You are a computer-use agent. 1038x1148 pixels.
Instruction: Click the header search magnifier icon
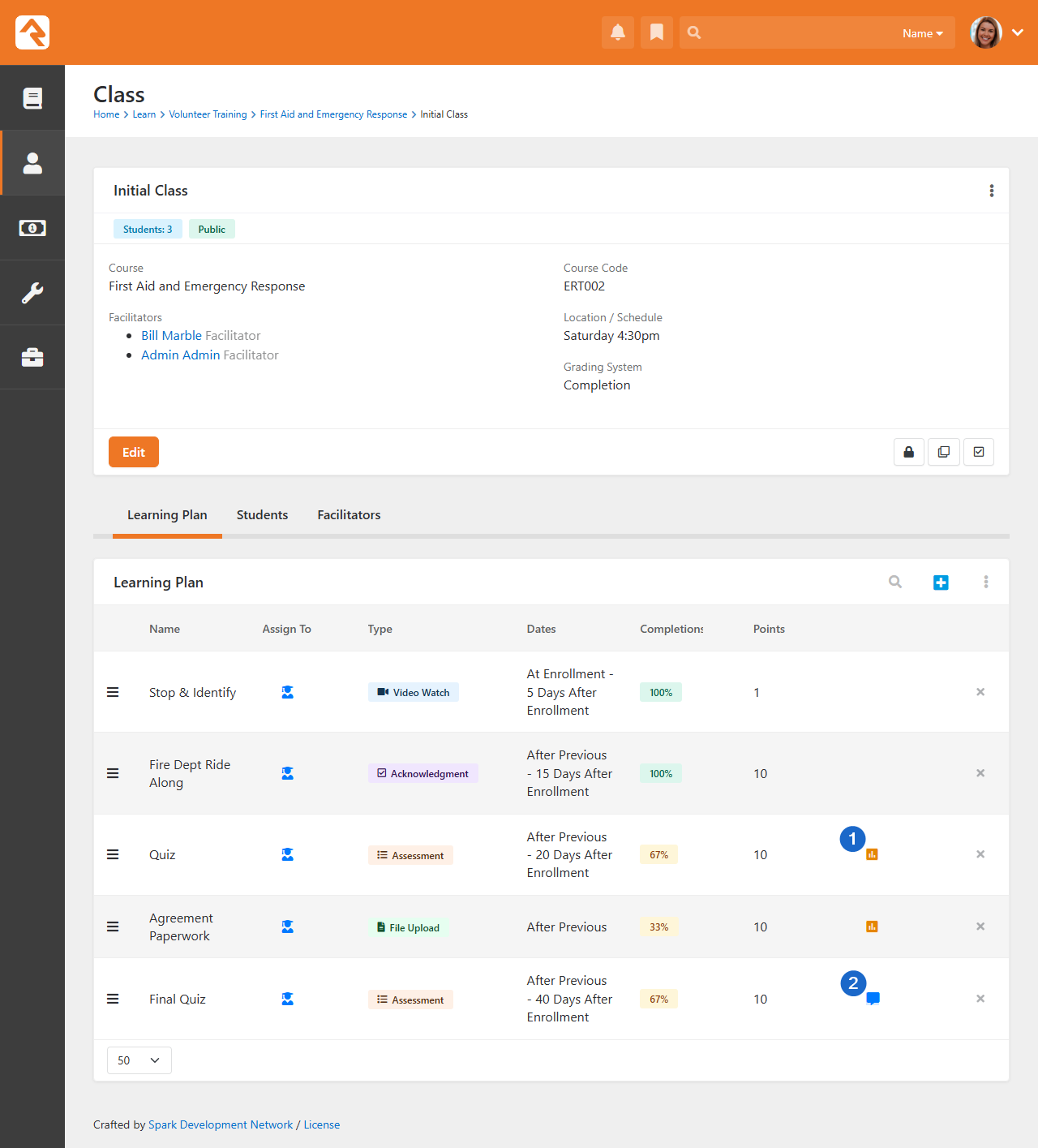pyautogui.click(x=694, y=32)
